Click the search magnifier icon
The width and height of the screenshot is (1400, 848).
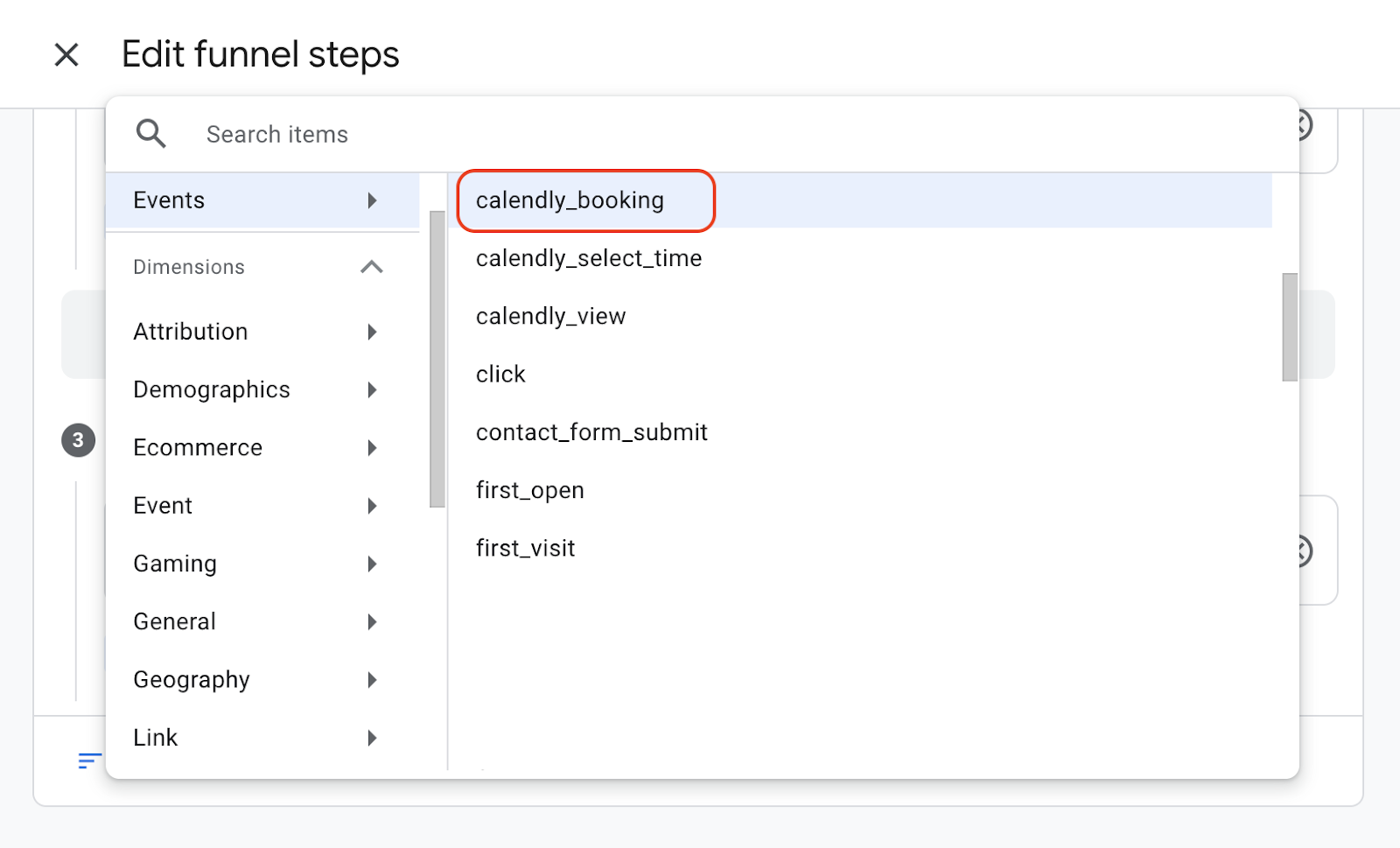coord(150,134)
